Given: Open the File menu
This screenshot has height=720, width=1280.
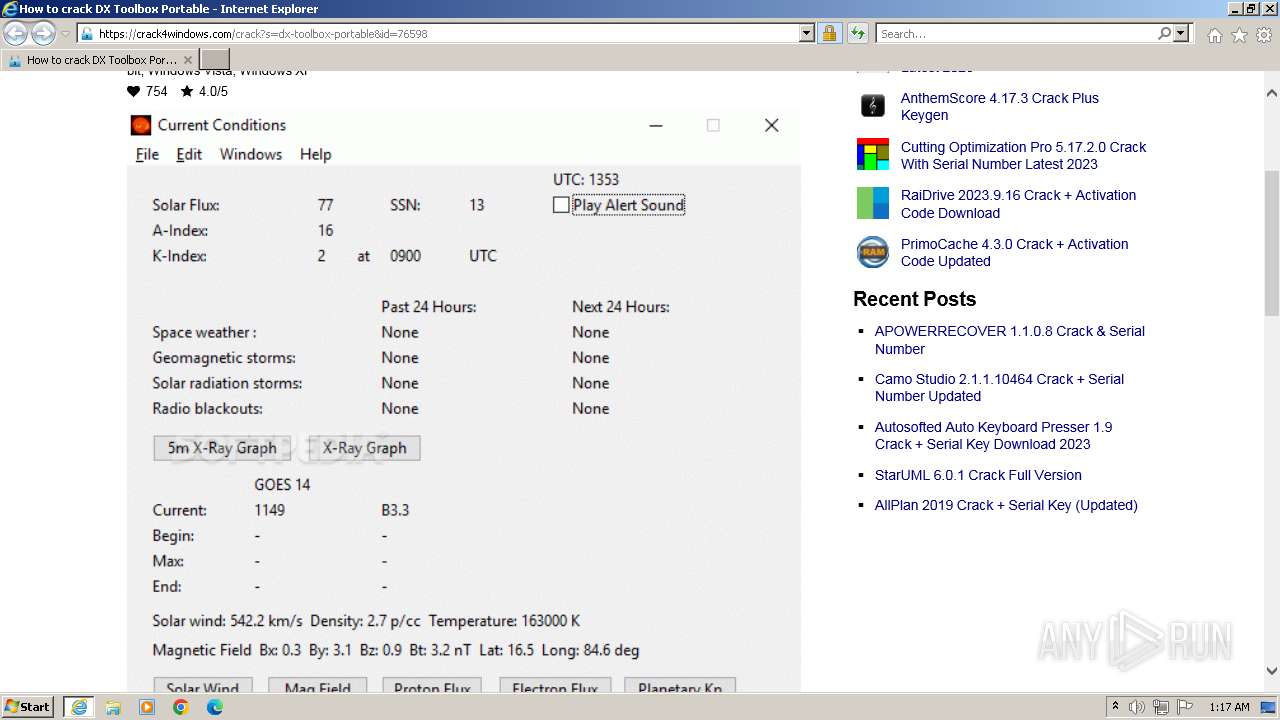Looking at the screenshot, I should 147,154.
